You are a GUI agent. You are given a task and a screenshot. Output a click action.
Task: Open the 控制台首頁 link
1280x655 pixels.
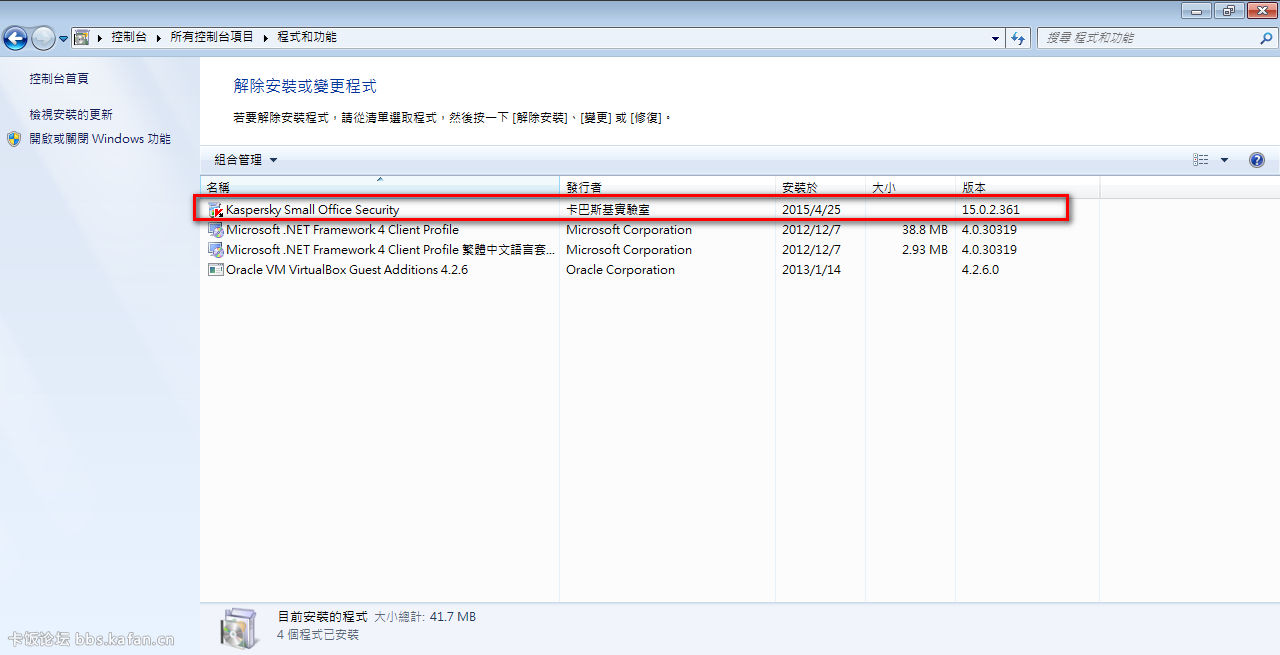[59, 78]
